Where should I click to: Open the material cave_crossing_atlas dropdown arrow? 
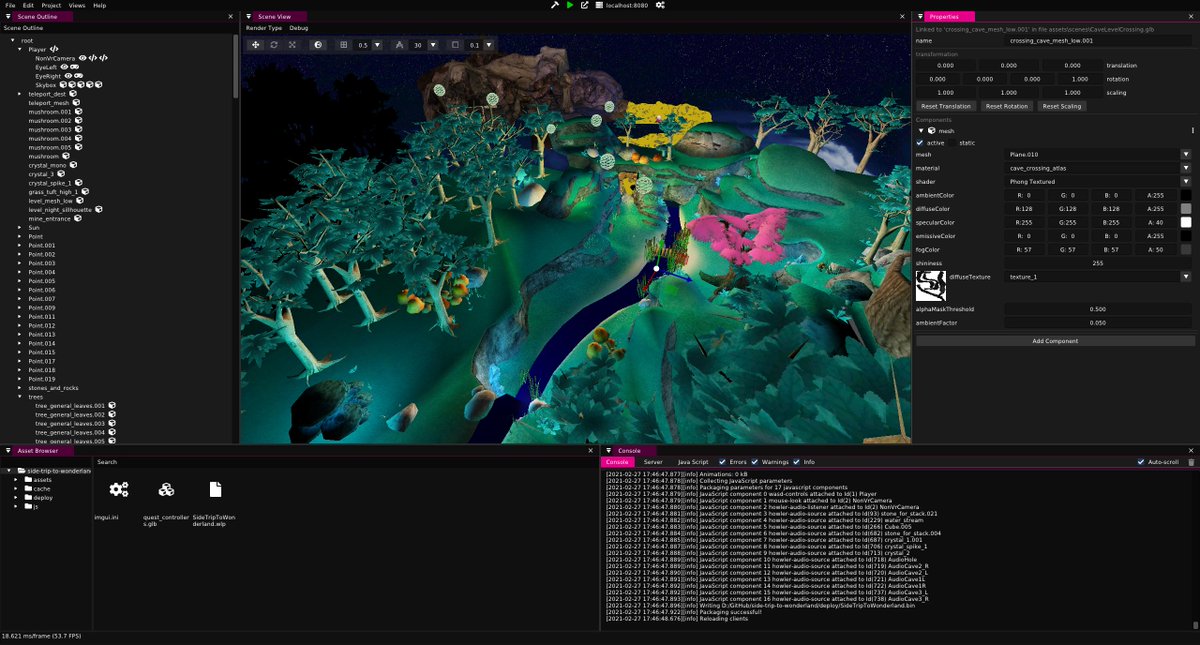[x=1186, y=168]
